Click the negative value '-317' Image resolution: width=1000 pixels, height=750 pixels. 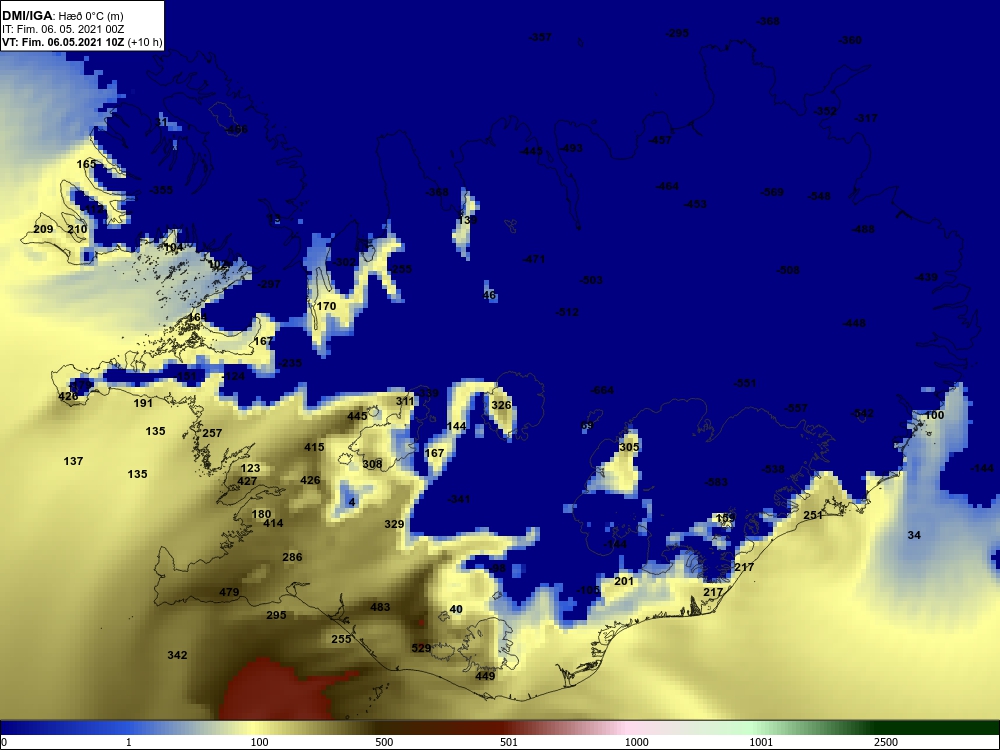(866, 119)
